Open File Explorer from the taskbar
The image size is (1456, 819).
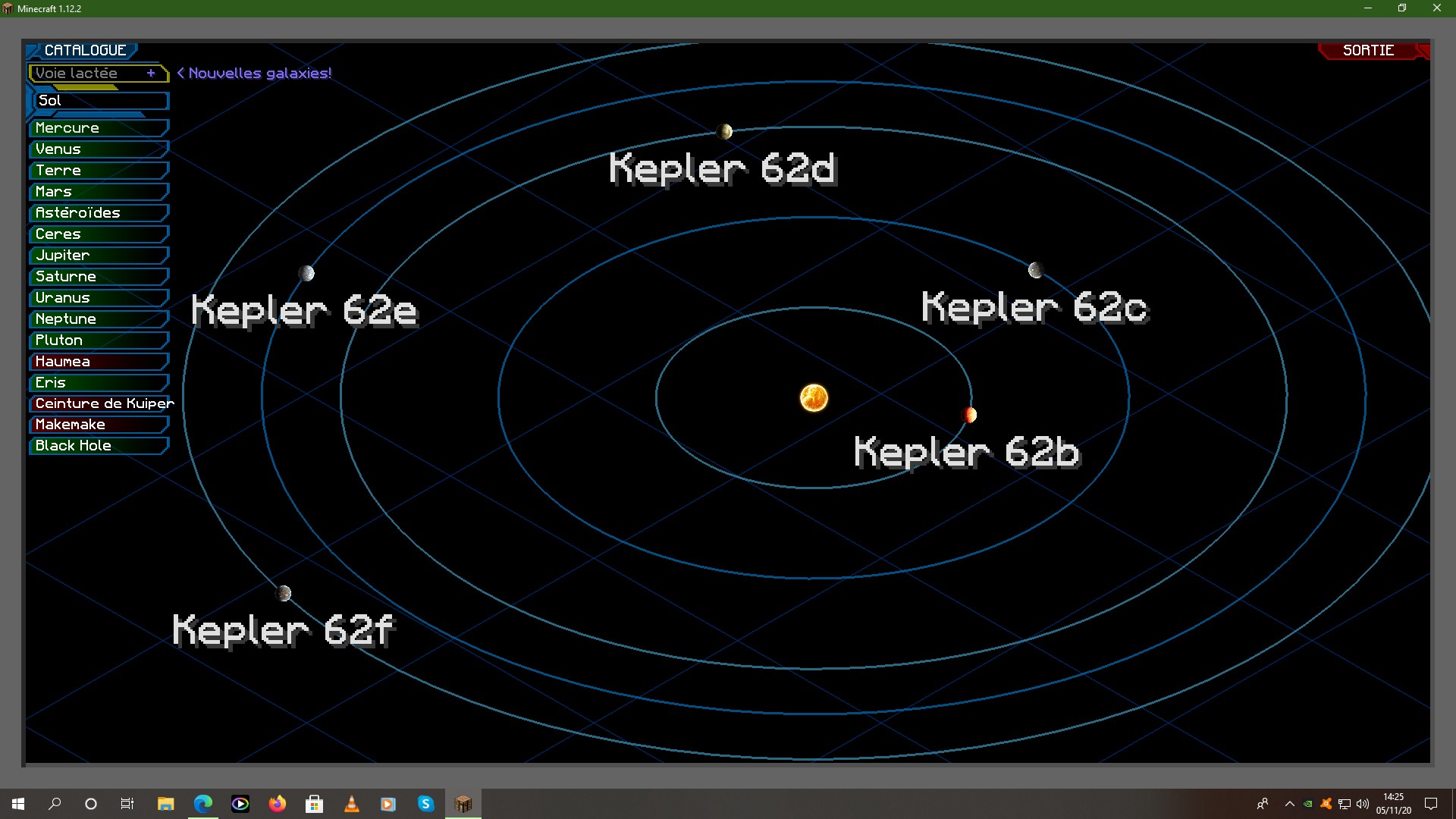[x=165, y=804]
